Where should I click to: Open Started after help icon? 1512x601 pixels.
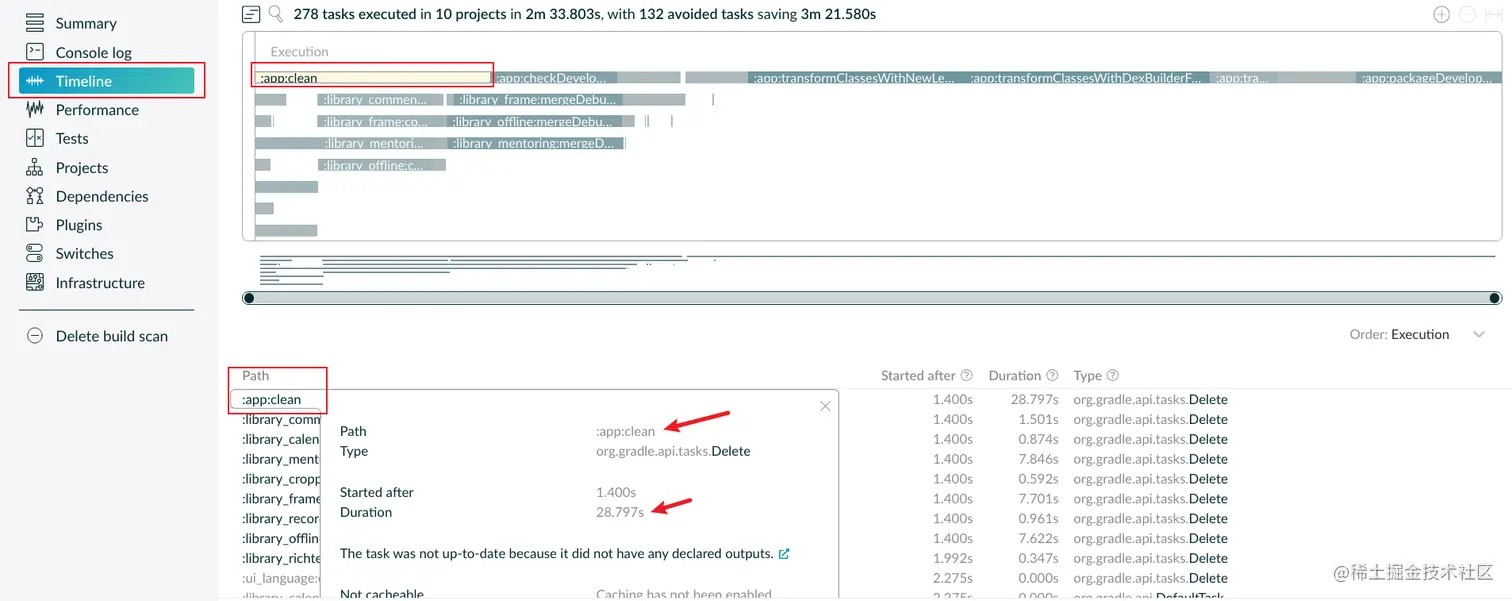point(967,376)
